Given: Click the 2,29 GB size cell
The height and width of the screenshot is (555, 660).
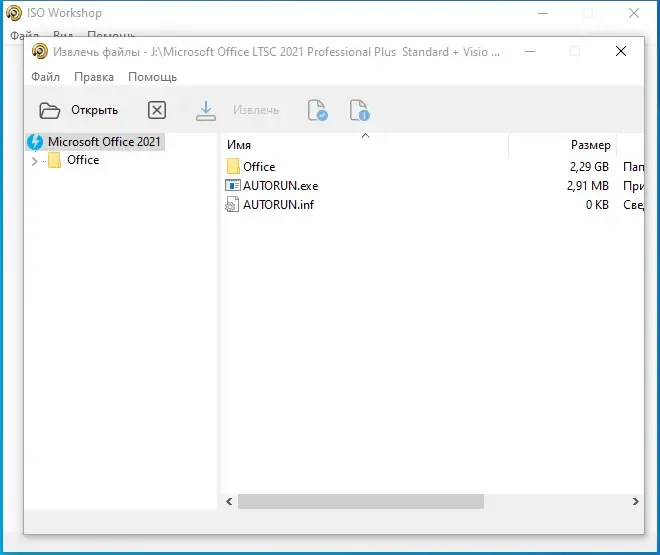Looking at the screenshot, I should tap(589, 167).
